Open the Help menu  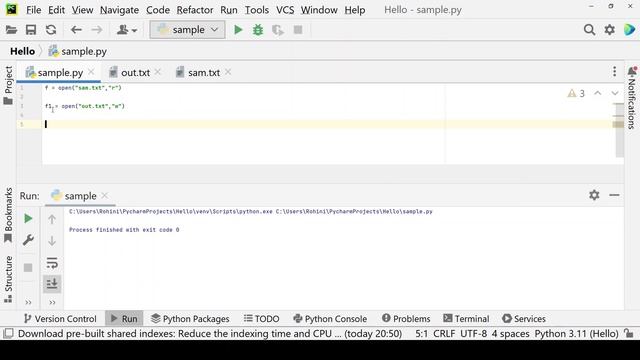point(355,10)
